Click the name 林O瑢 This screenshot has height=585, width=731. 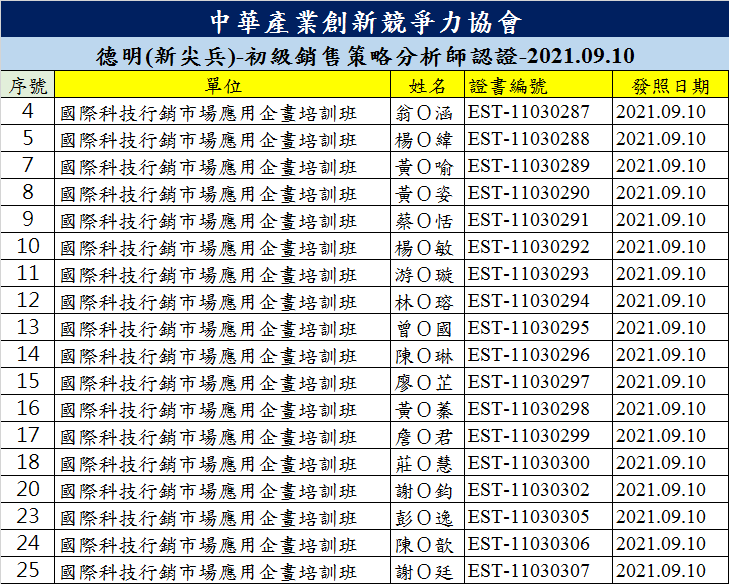click(x=424, y=303)
